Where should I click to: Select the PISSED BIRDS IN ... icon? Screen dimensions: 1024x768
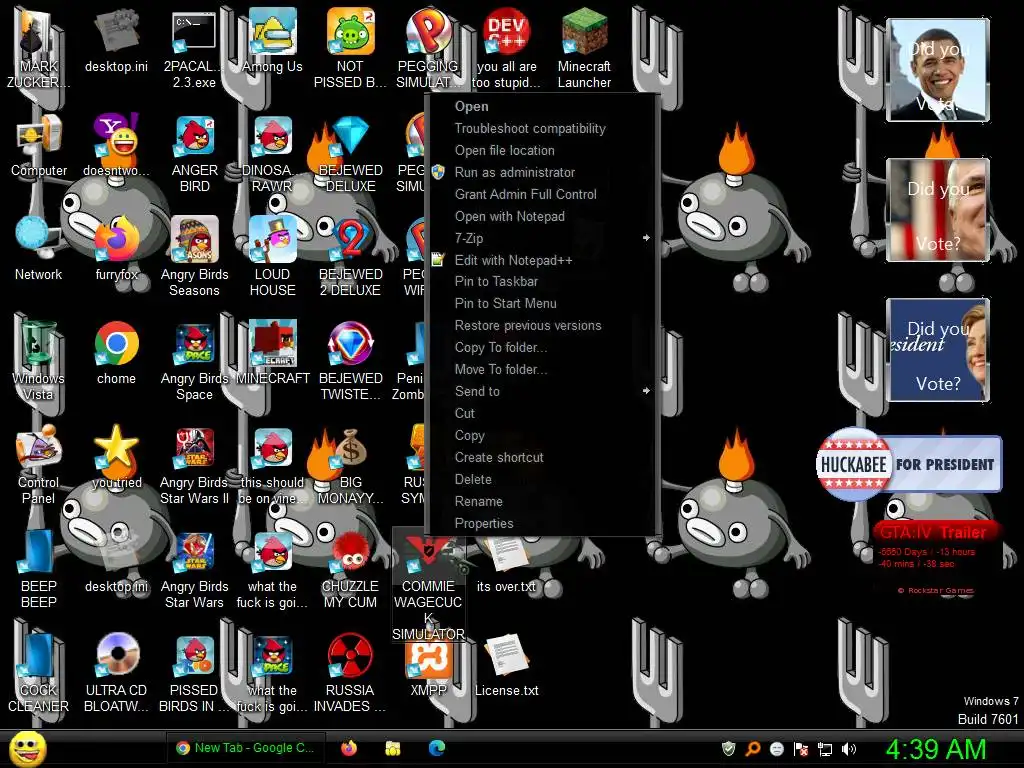click(x=195, y=673)
